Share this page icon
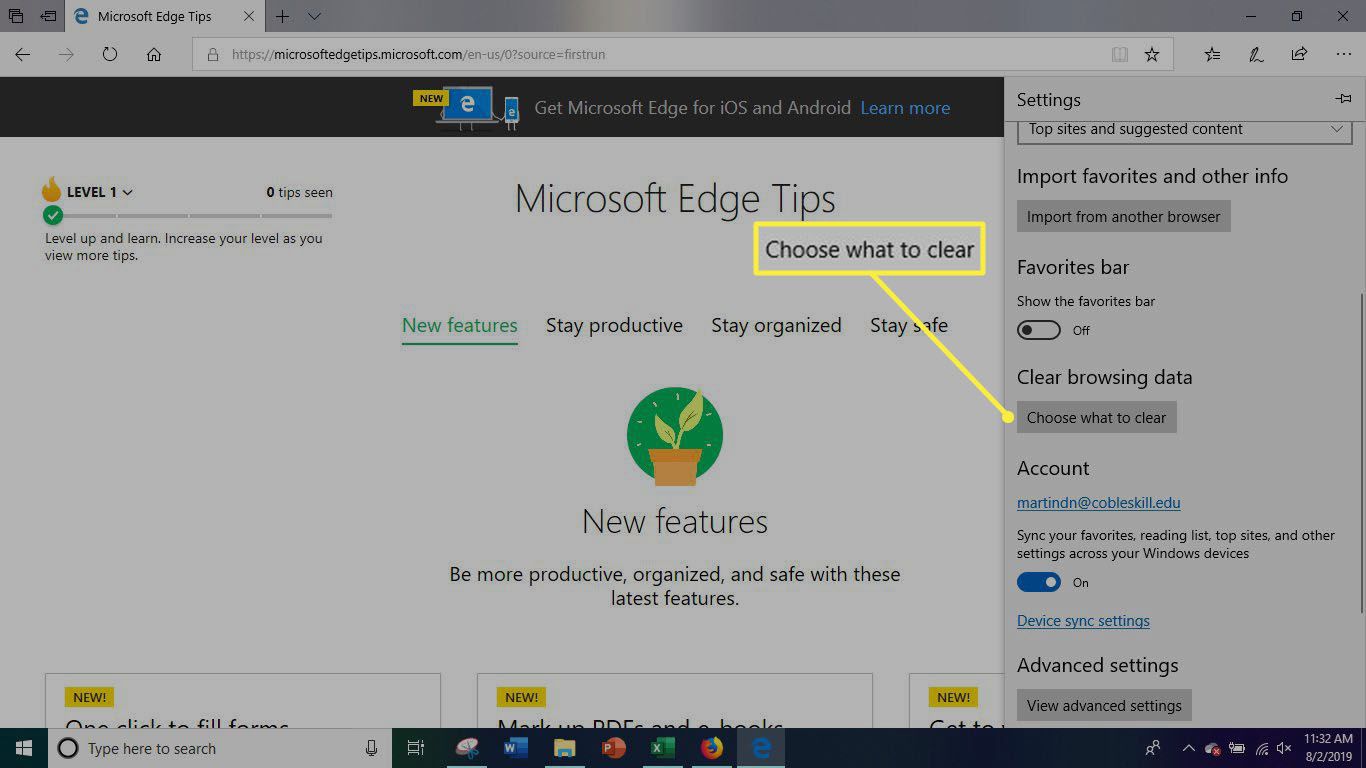This screenshot has height=768, width=1366. click(1299, 55)
